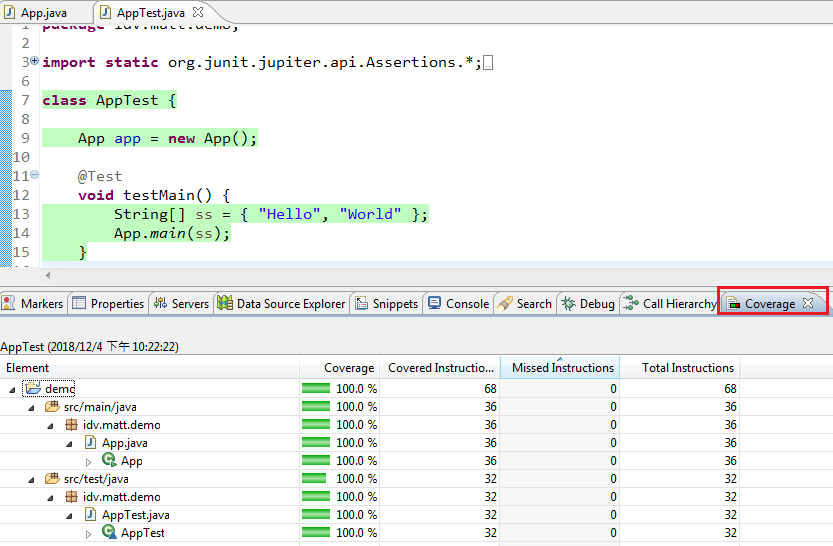Close the AppTest.java editor tab
This screenshot has height=546, width=833.
click(x=197, y=13)
